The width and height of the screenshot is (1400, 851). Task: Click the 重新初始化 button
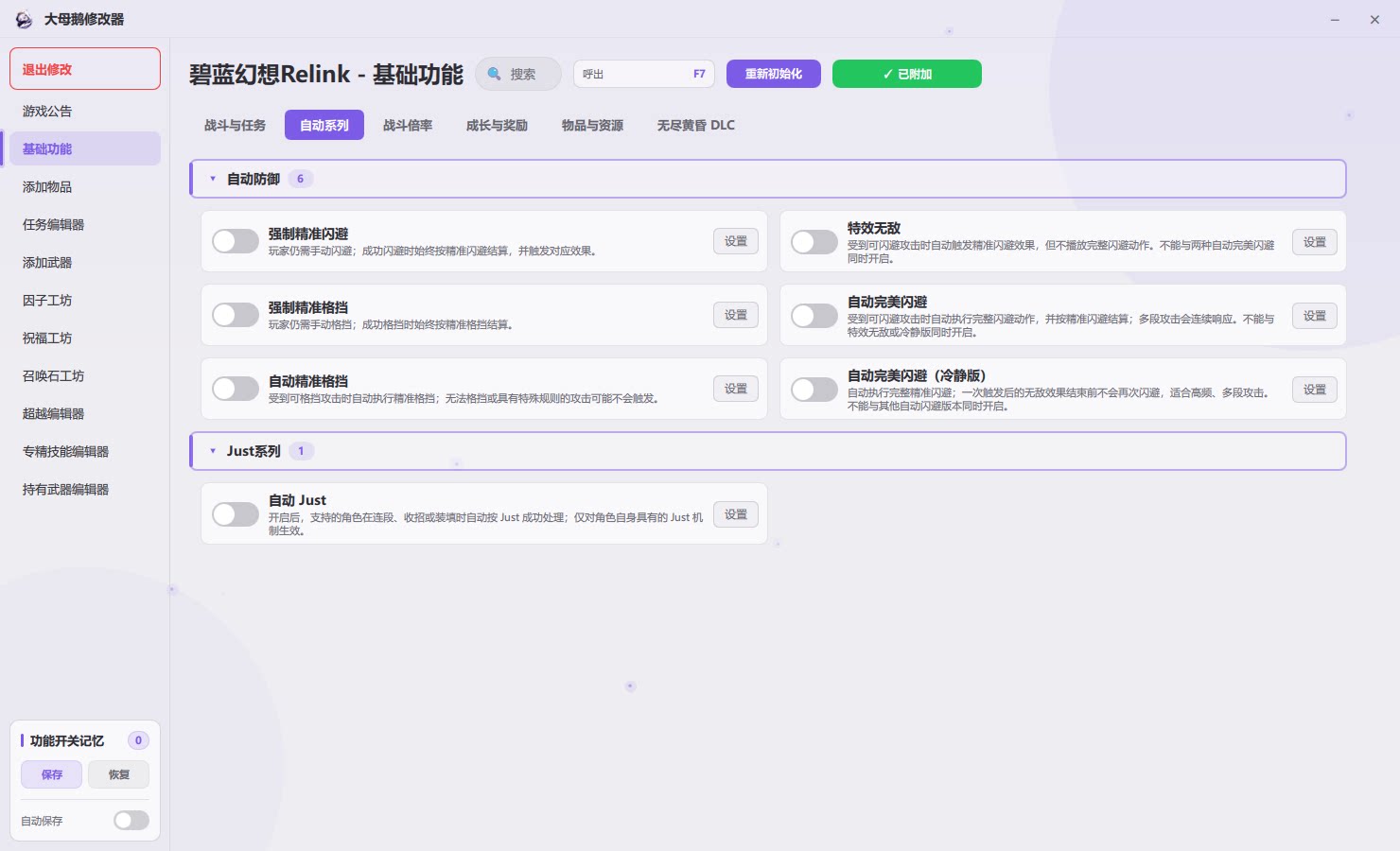point(774,74)
